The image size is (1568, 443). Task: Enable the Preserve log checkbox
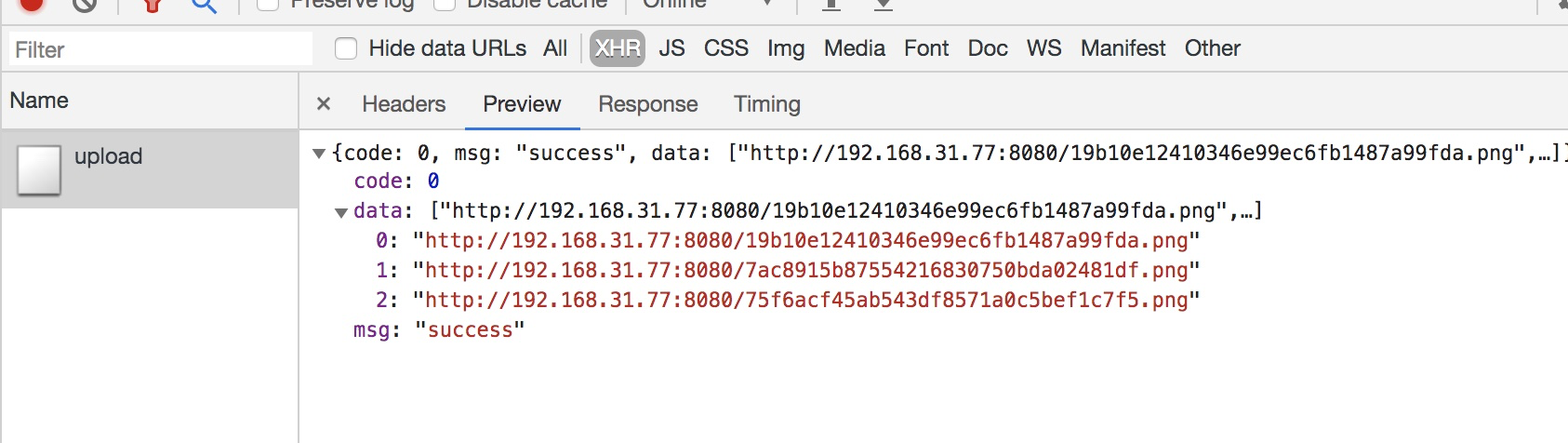tap(268, 4)
